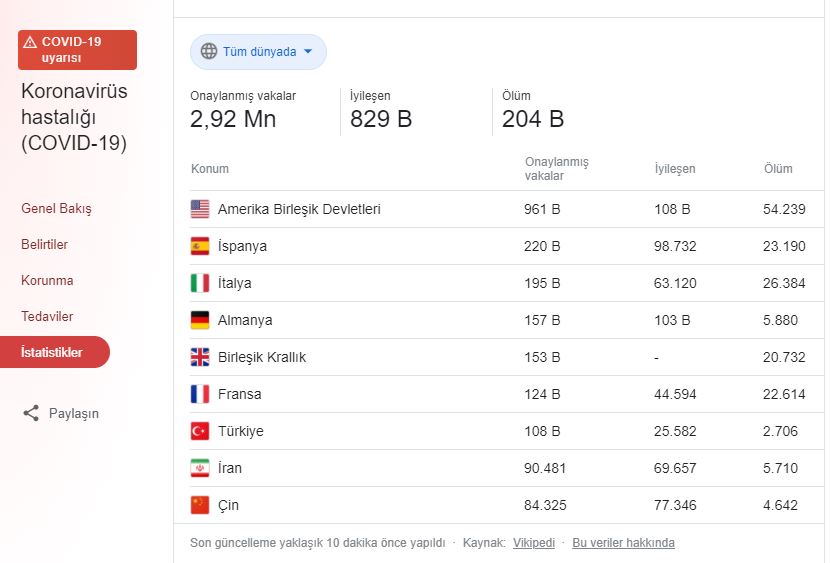Click the share icon next to Paylaşın
830x563 pixels.
click(31, 413)
